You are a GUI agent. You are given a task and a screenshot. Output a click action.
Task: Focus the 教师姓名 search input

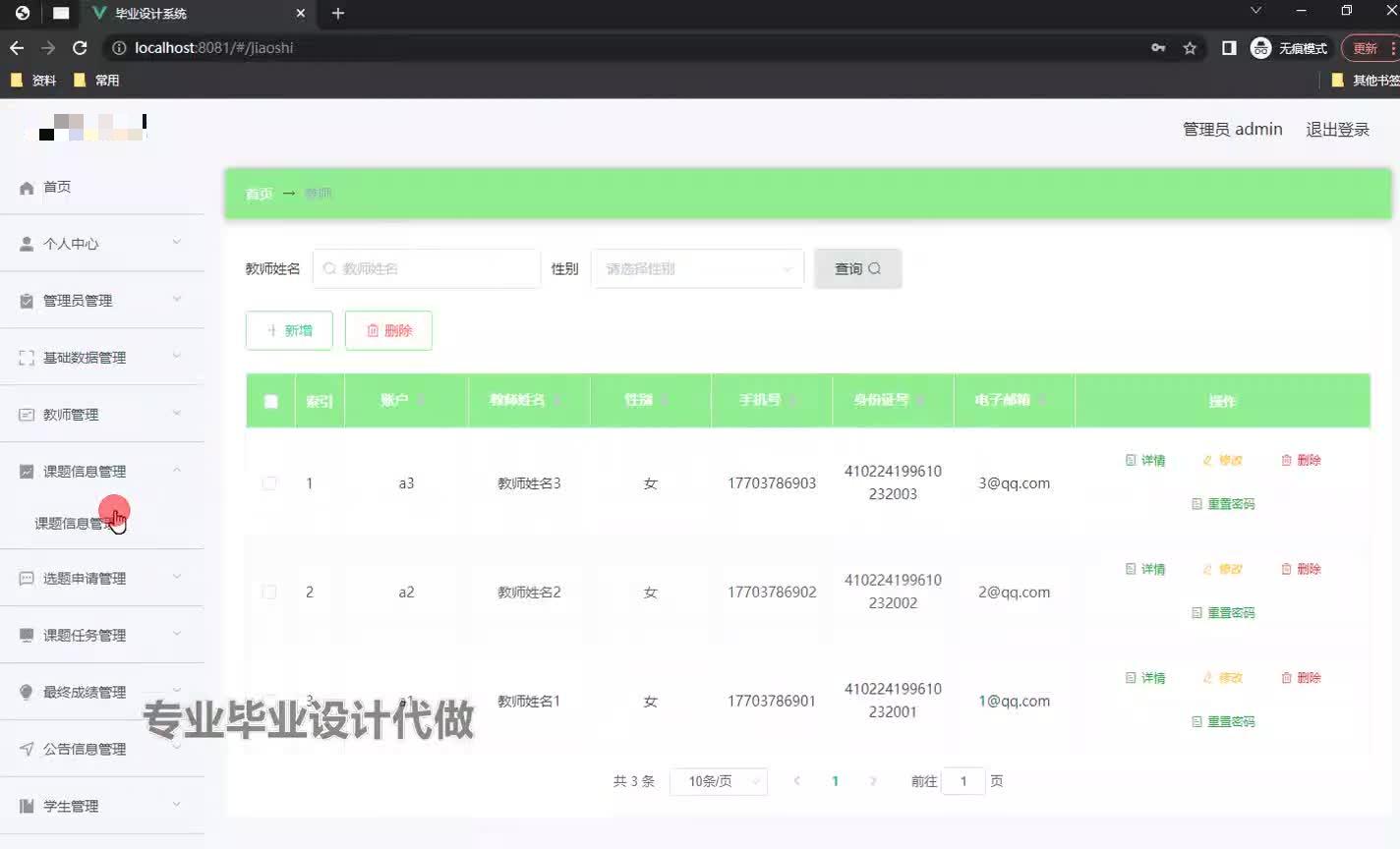click(x=427, y=268)
